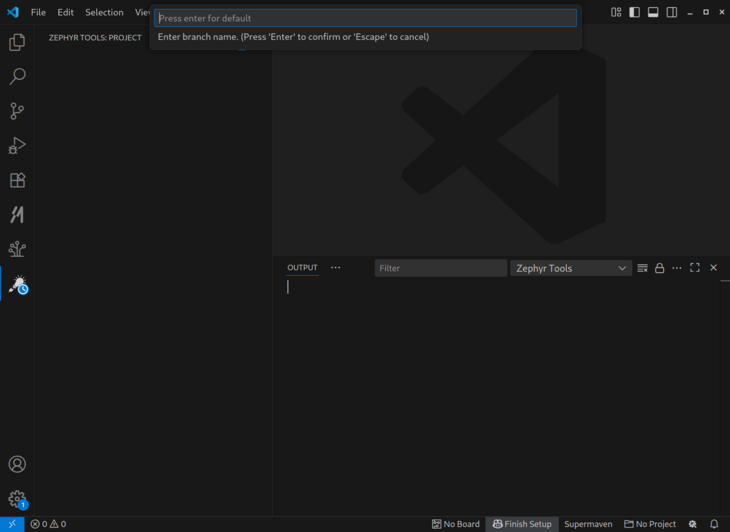
Task: Open the Edit menu
Action: tap(65, 12)
